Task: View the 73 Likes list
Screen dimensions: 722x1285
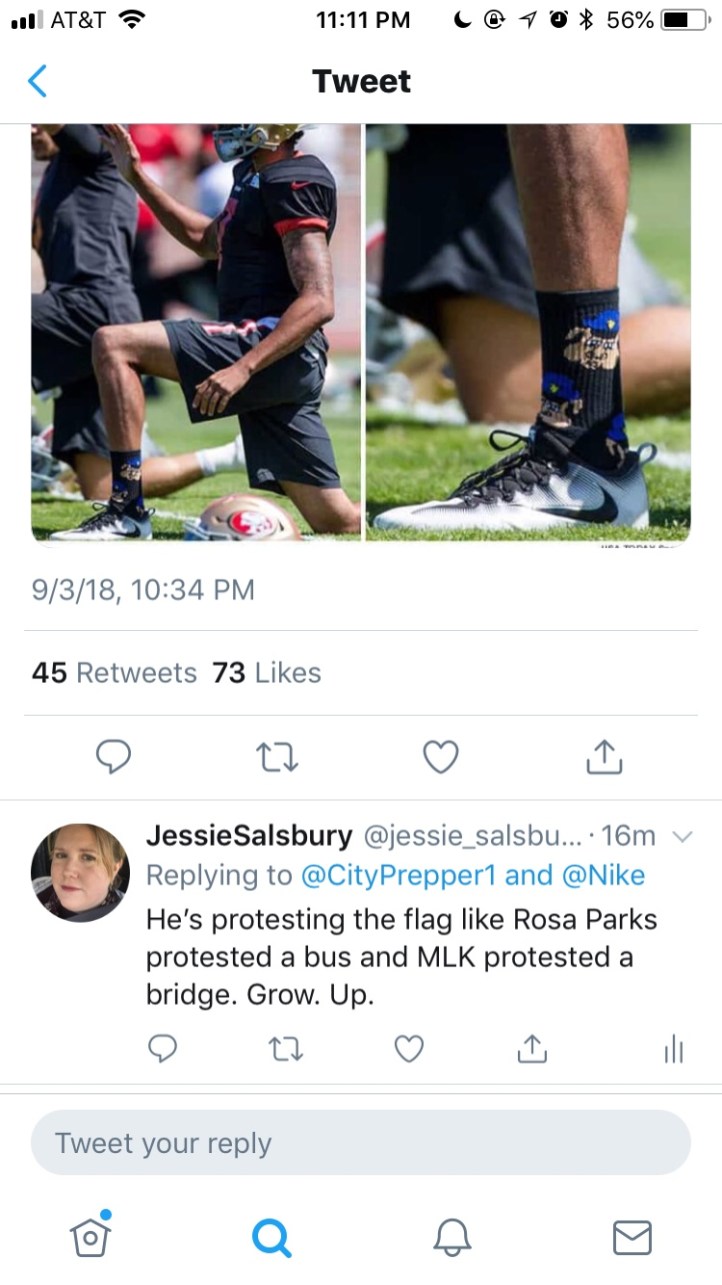Action: [266, 673]
